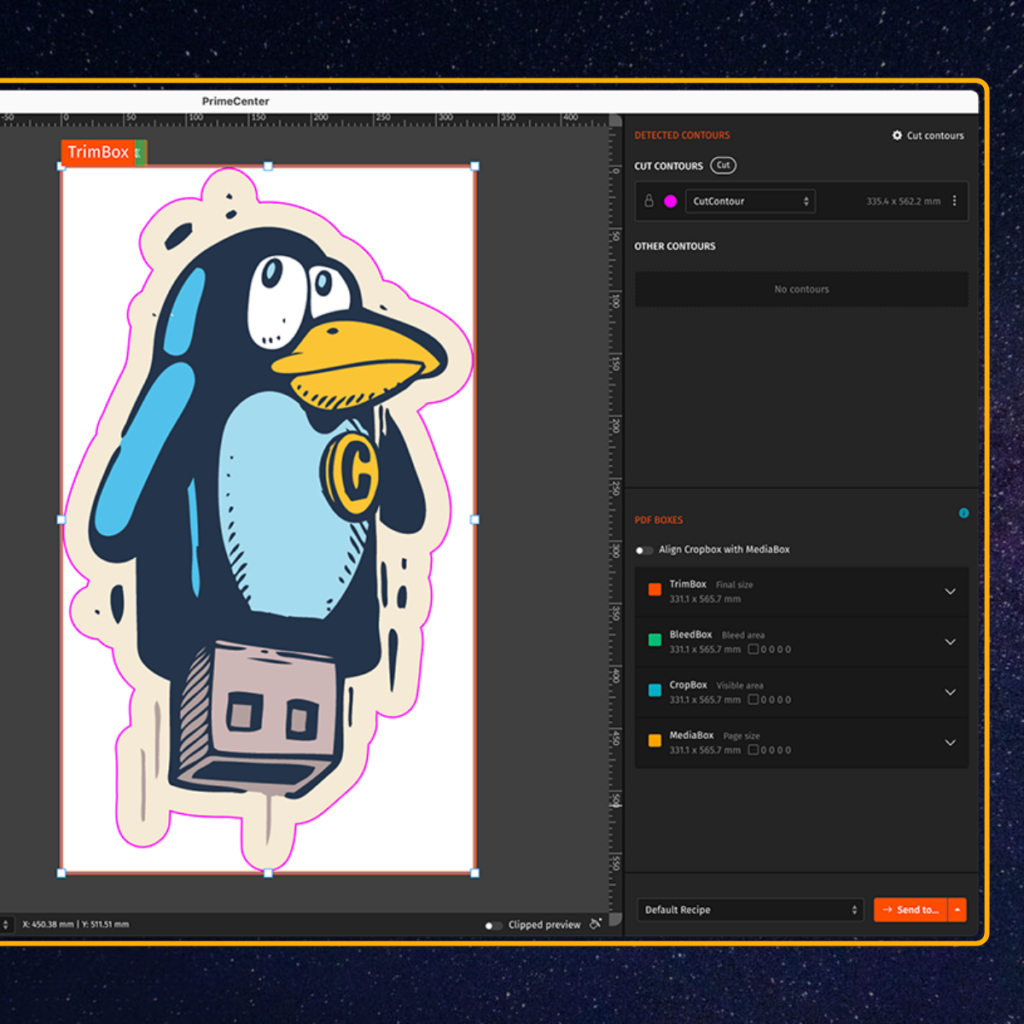The width and height of the screenshot is (1024, 1024).
Task: Toggle Align Cropbox with MediaBox switch
Action: coord(644,550)
